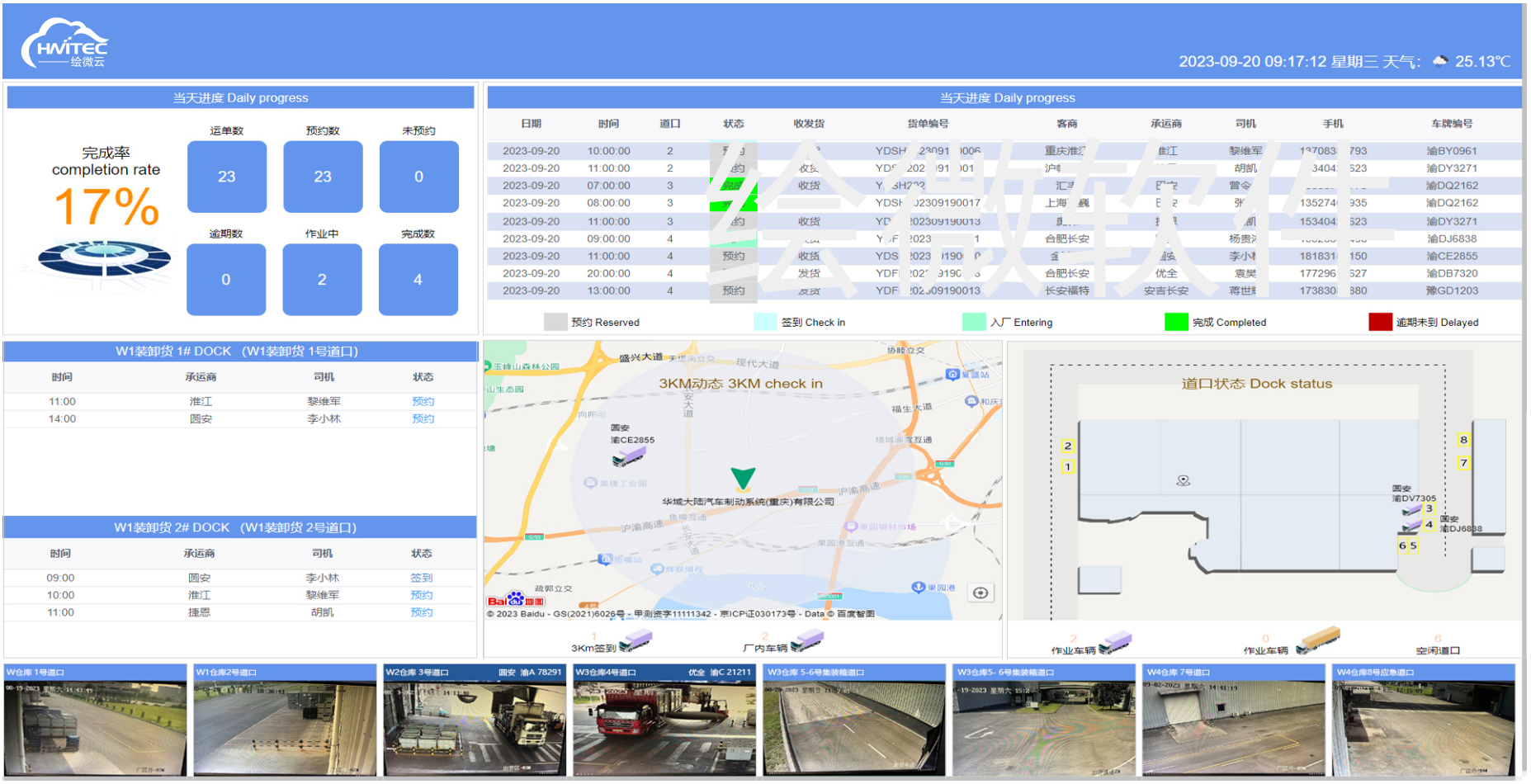Click the 厂内车辆 truck icon

coord(806,640)
